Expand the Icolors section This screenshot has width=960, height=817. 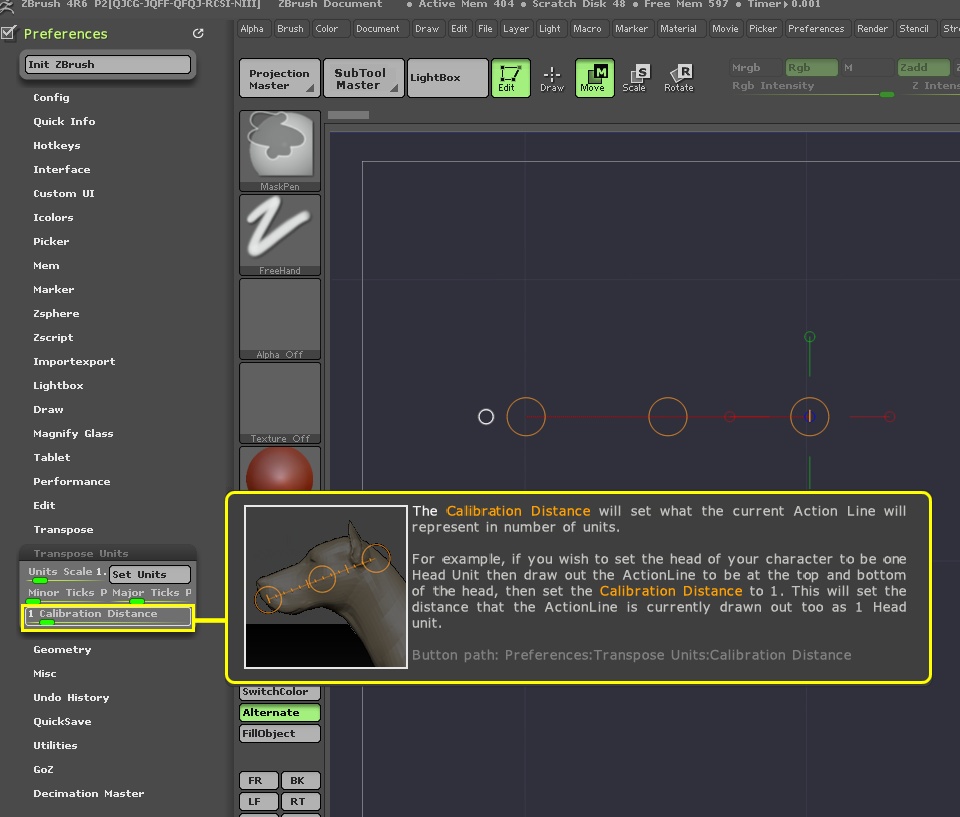(53, 217)
